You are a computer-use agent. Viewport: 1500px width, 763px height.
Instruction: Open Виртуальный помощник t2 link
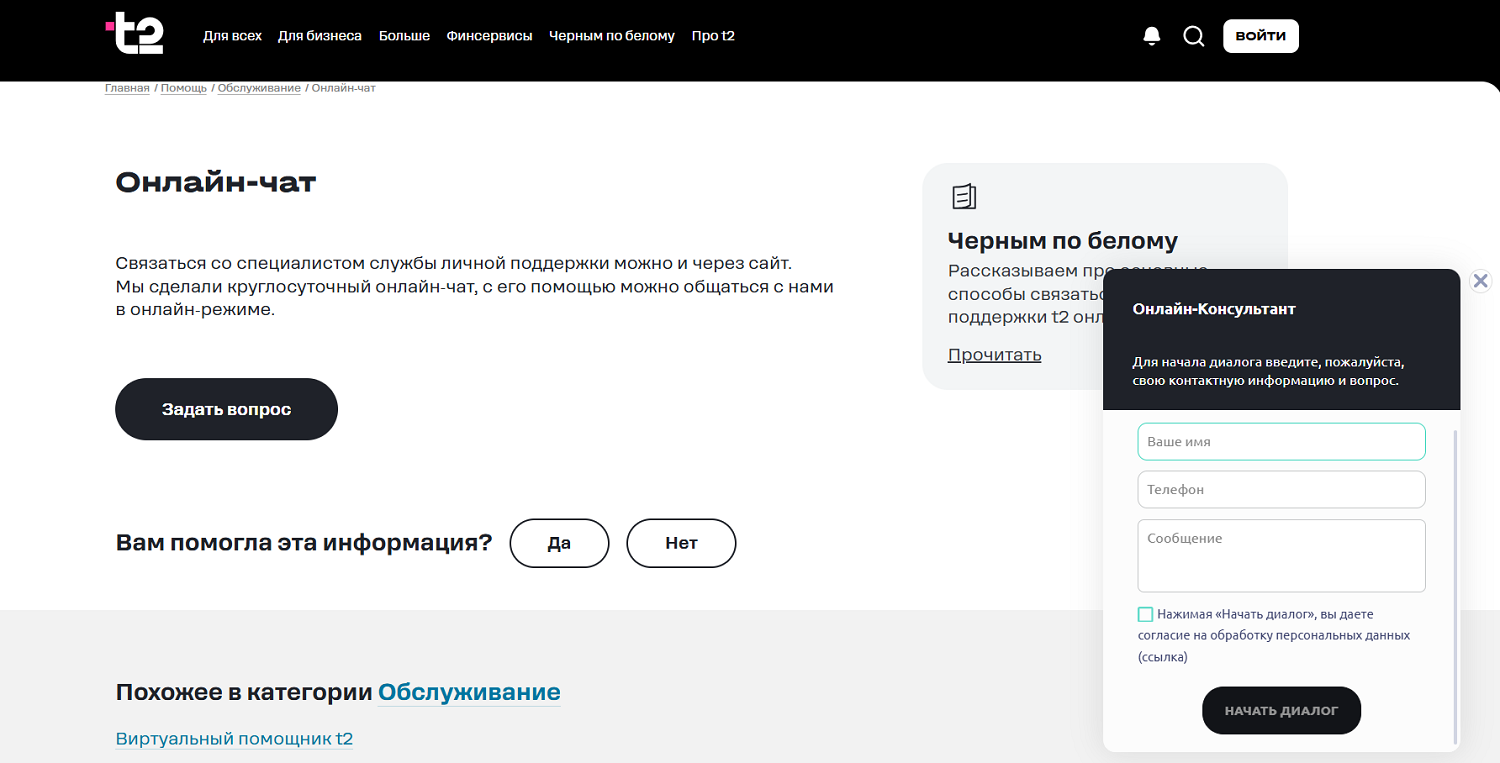point(234,739)
